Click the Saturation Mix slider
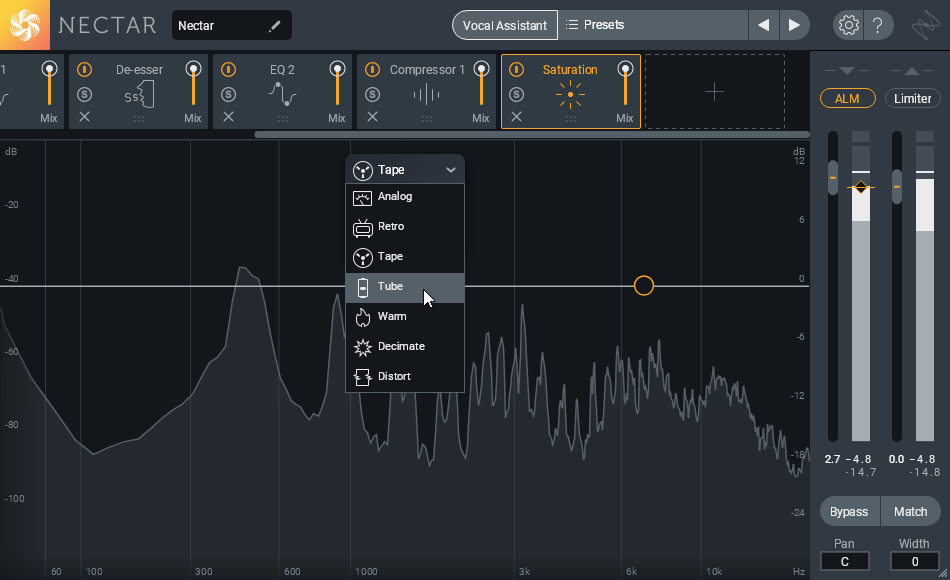Image resolution: width=950 pixels, height=580 pixels. coord(625,85)
